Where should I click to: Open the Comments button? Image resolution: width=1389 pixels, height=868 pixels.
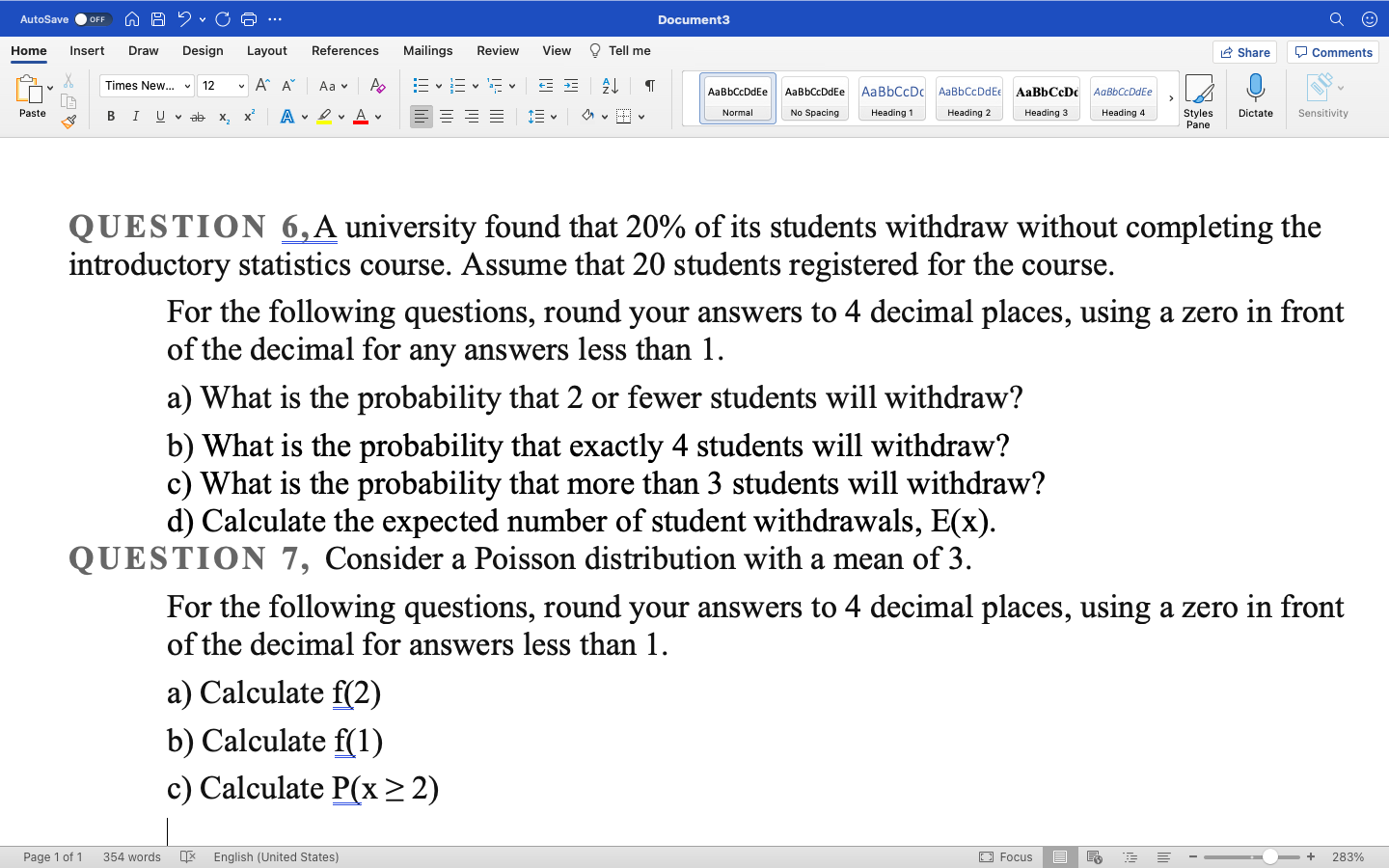pyautogui.click(x=1333, y=52)
